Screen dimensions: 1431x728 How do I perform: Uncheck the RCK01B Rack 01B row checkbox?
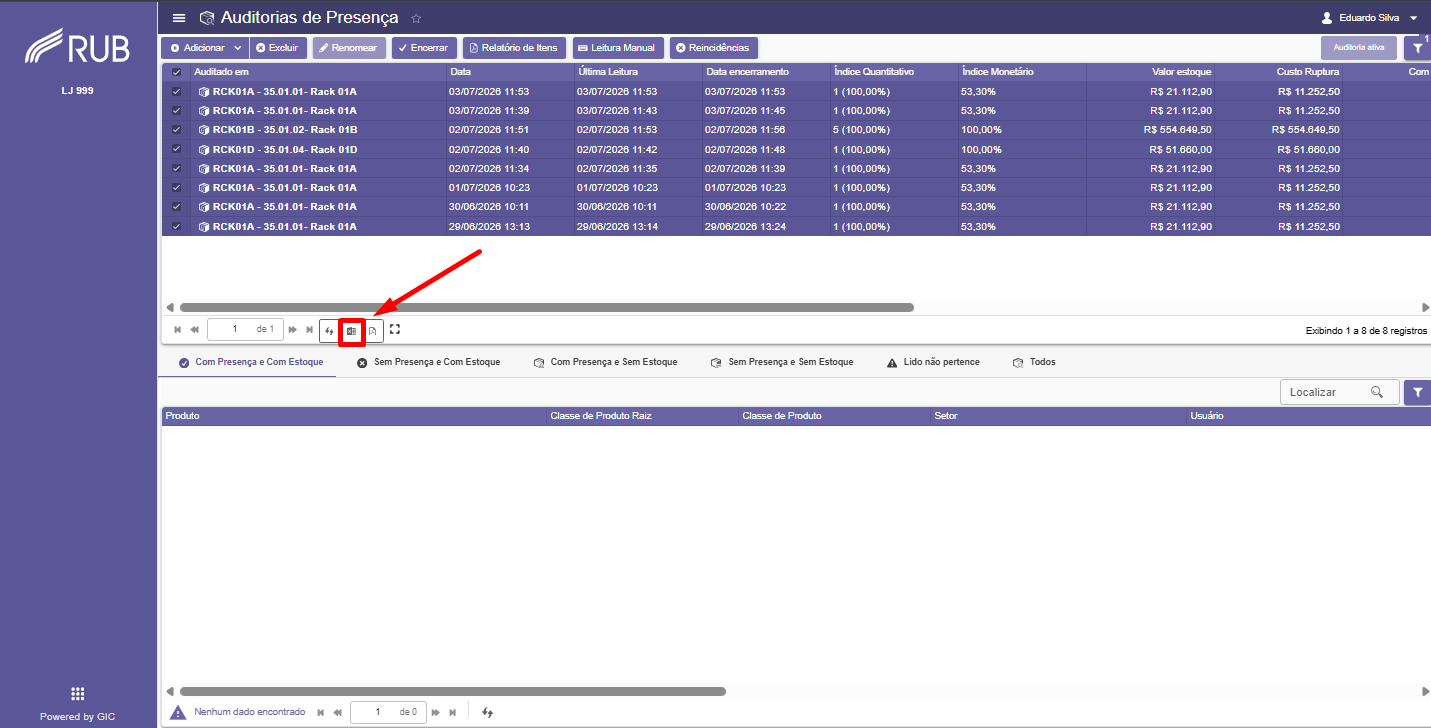click(x=177, y=130)
